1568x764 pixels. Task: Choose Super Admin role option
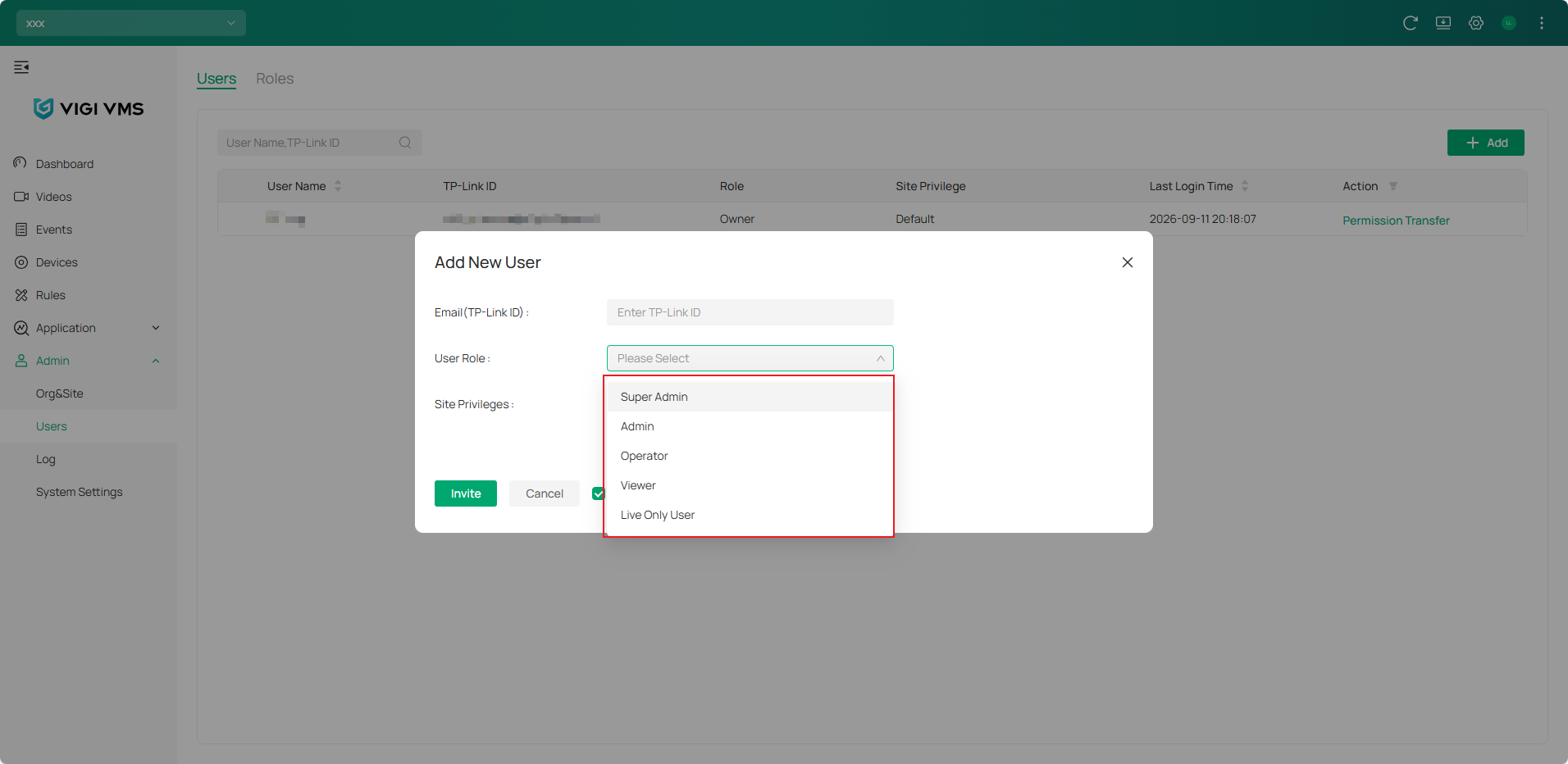(x=749, y=397)
